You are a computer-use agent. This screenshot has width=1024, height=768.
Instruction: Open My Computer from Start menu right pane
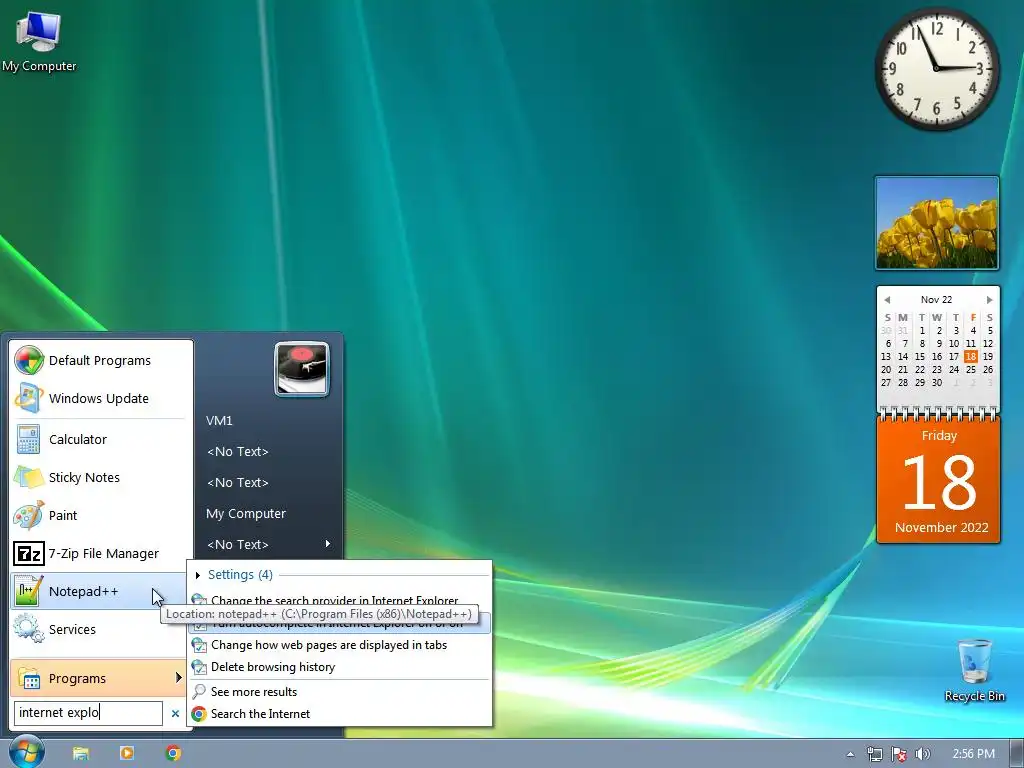point(246,513)
